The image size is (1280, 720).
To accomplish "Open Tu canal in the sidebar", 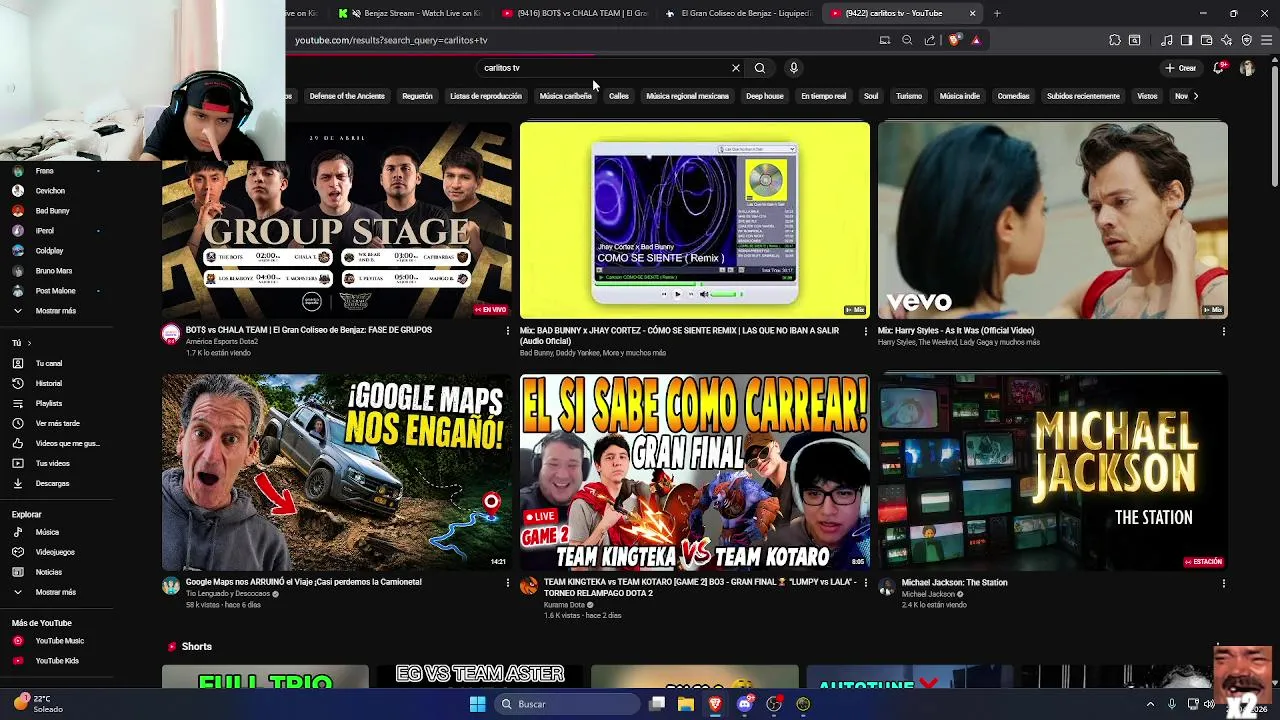I will (x=49, y=363).
